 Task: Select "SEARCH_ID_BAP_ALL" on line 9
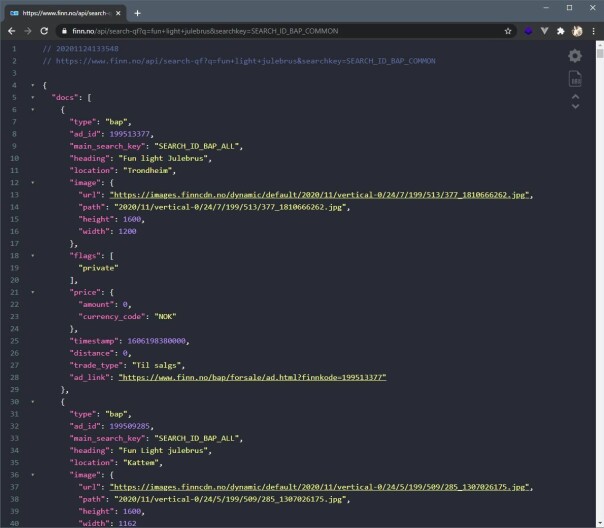196,146
